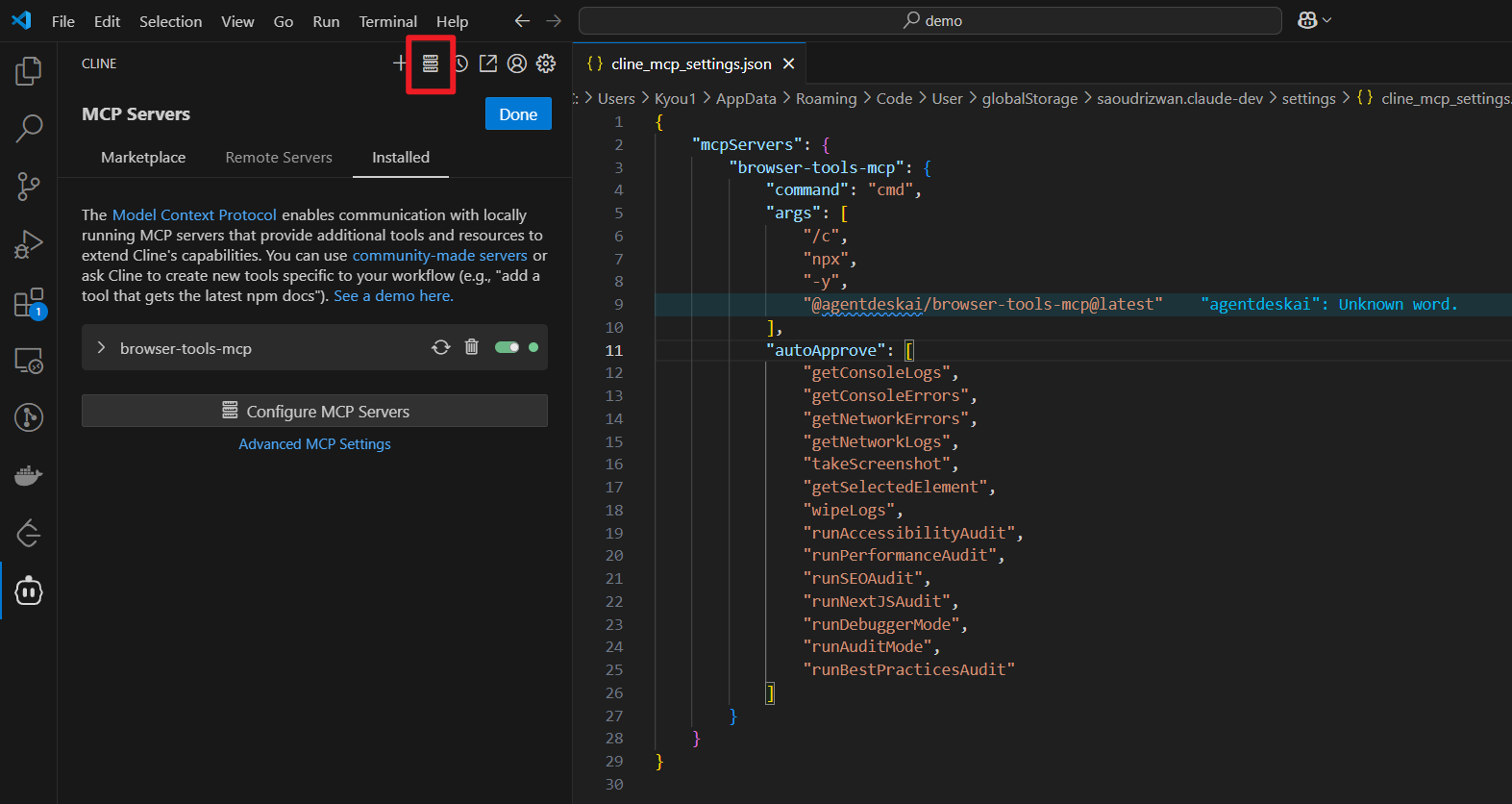1512x804 pixels.
Task: Open Cline in editor popout icon
Action: click(488, 63)
